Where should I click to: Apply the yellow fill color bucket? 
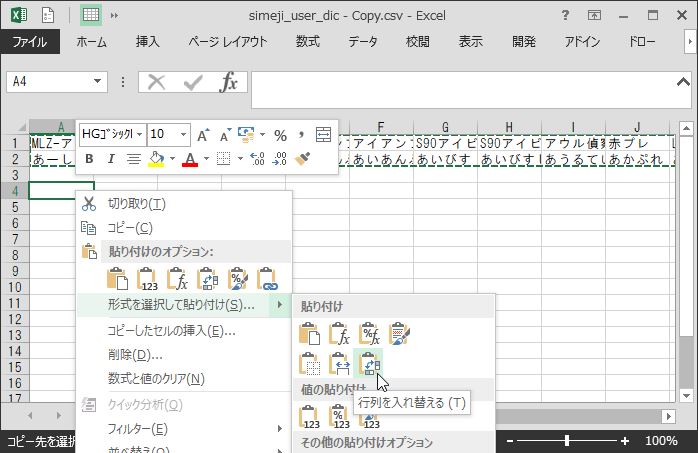point(156,159)
